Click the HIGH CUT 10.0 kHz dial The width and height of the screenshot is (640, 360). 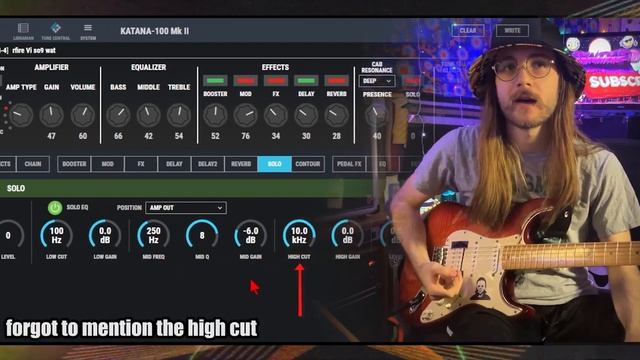point(299,235)
